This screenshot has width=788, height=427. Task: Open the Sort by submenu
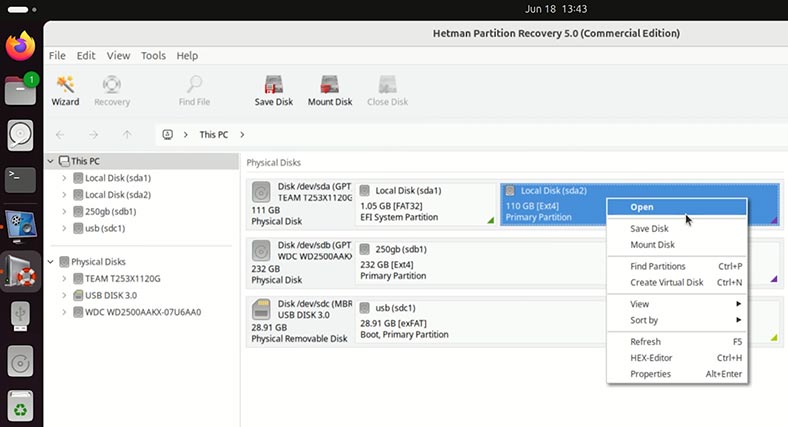click(x=676, y=320)
